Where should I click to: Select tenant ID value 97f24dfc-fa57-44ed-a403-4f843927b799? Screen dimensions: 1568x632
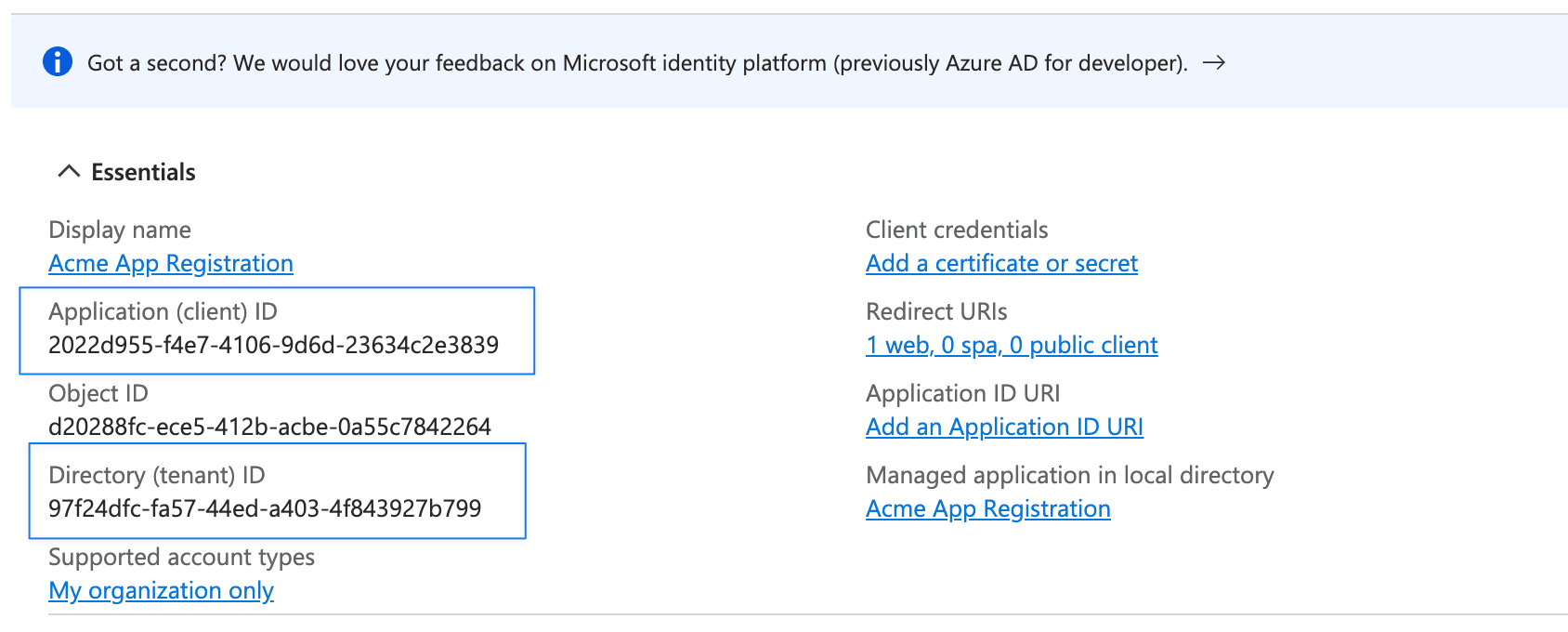point(265,509)
